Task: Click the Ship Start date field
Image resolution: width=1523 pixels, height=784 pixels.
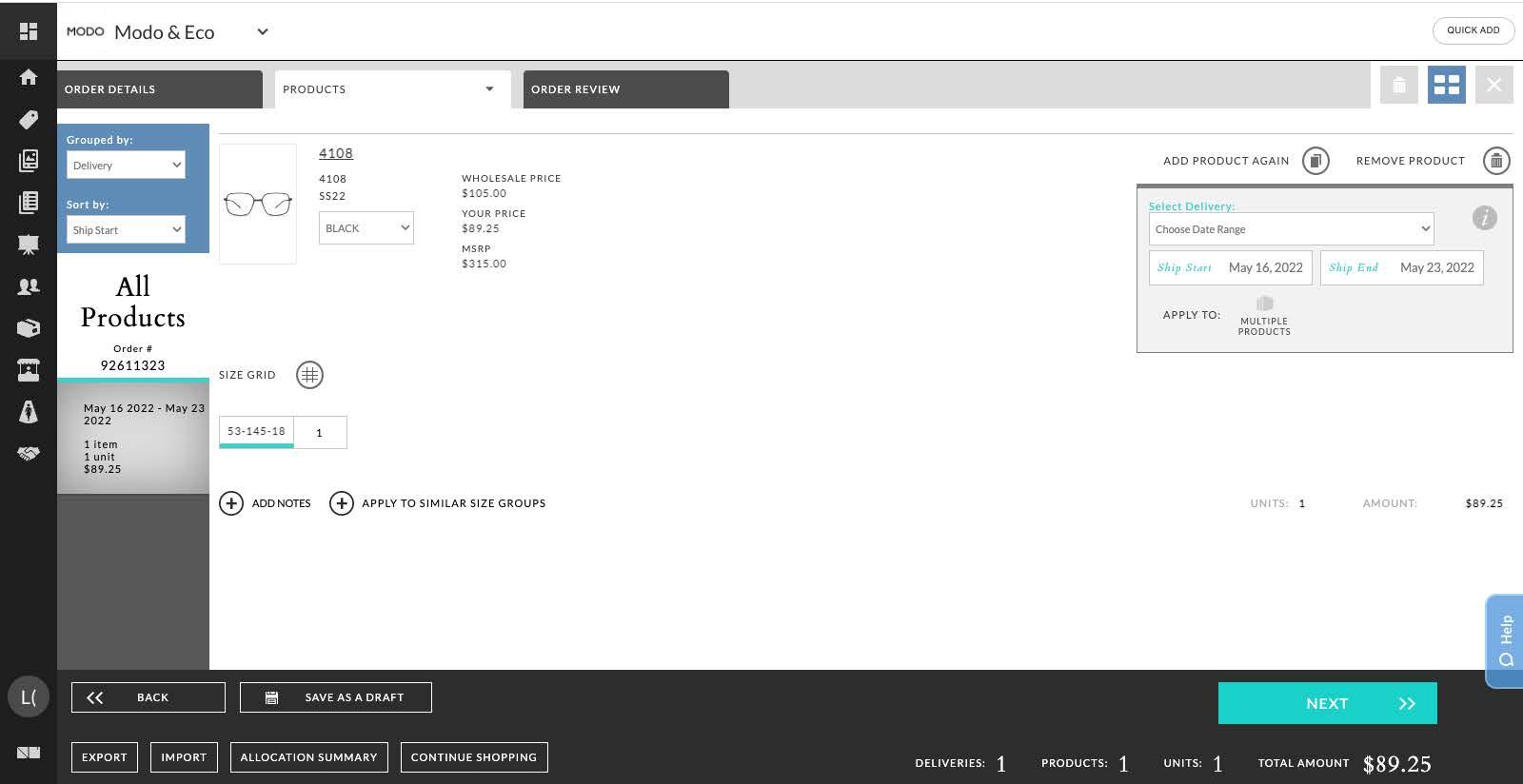Action: pyautogui.click(x=1231, y=267)
